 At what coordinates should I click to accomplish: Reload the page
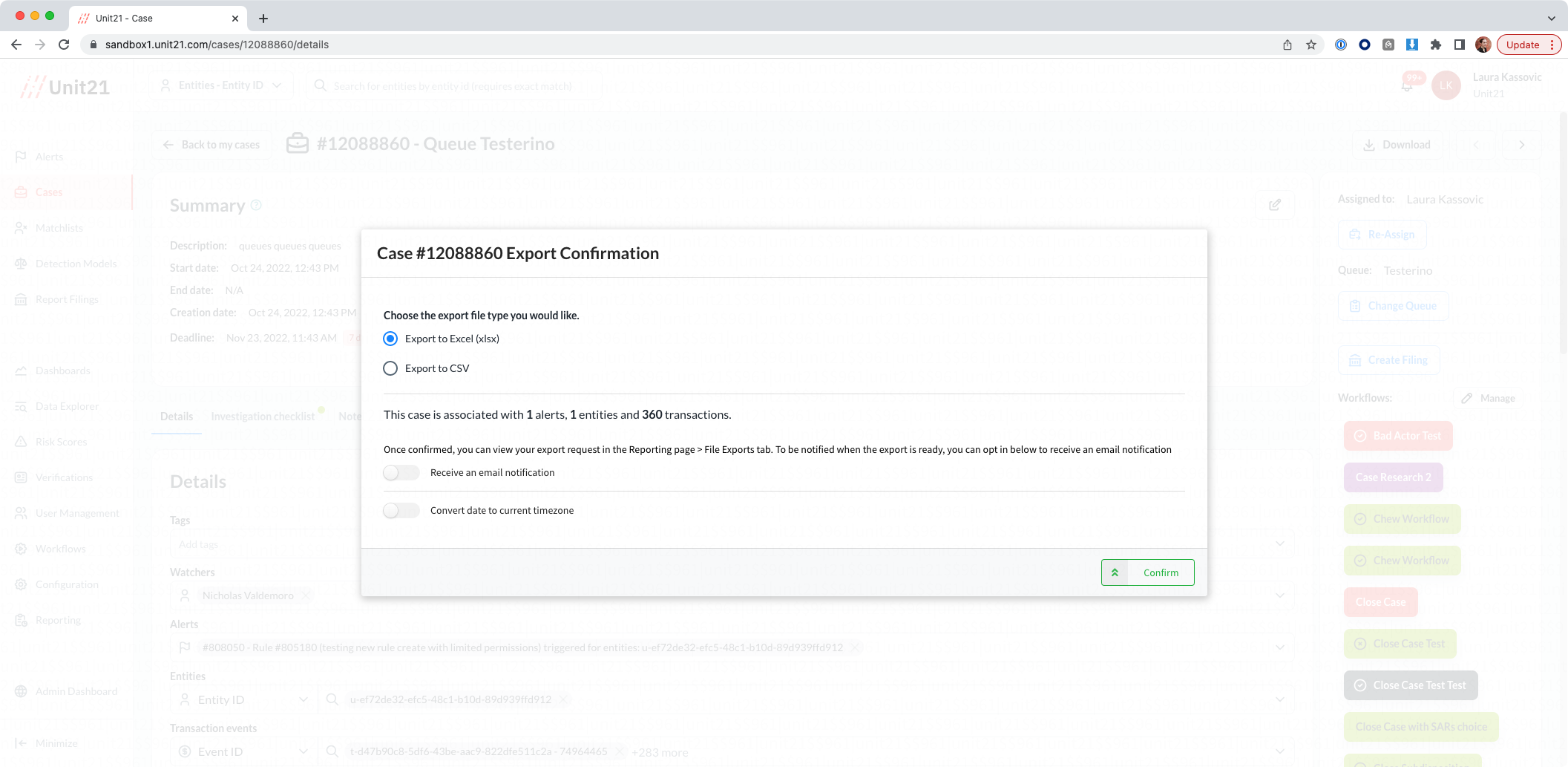[x=64, y=45]
